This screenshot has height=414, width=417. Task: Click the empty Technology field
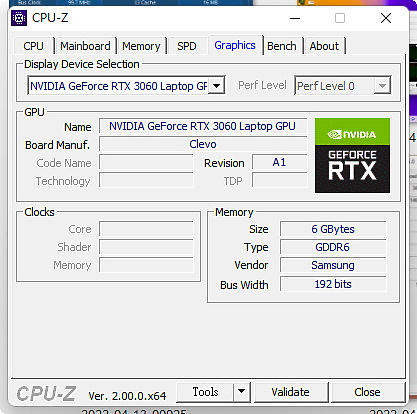pyautogui.click(x=146, y=181)
